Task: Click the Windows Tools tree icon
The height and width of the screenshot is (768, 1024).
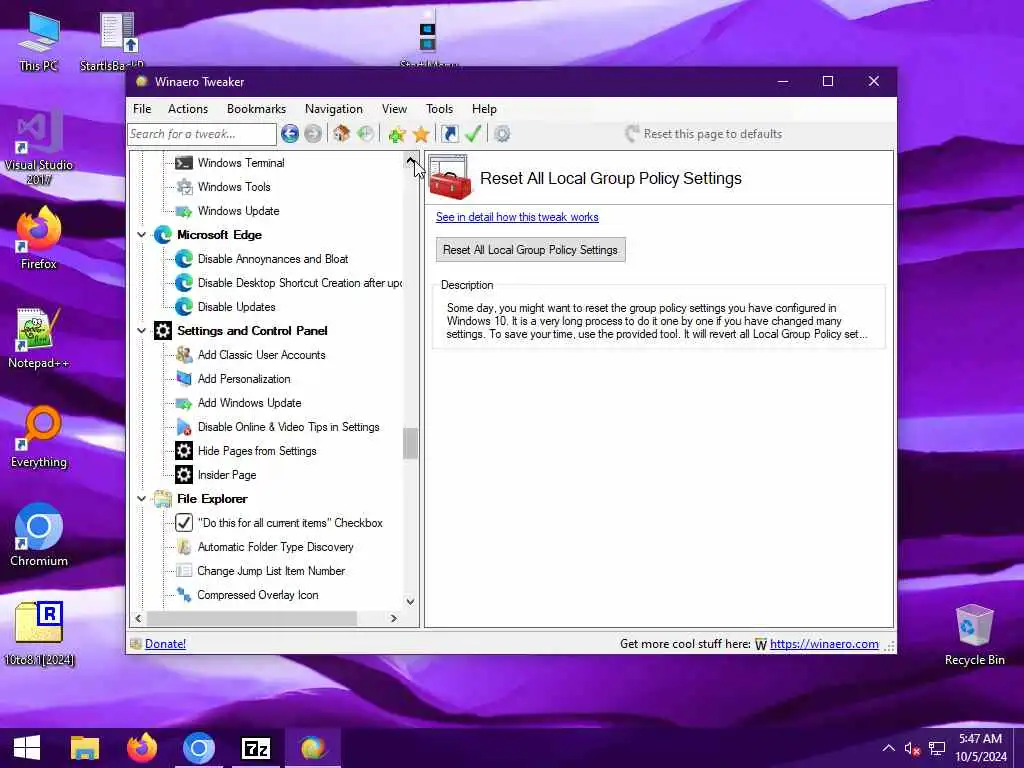Action: click(184, 187)
